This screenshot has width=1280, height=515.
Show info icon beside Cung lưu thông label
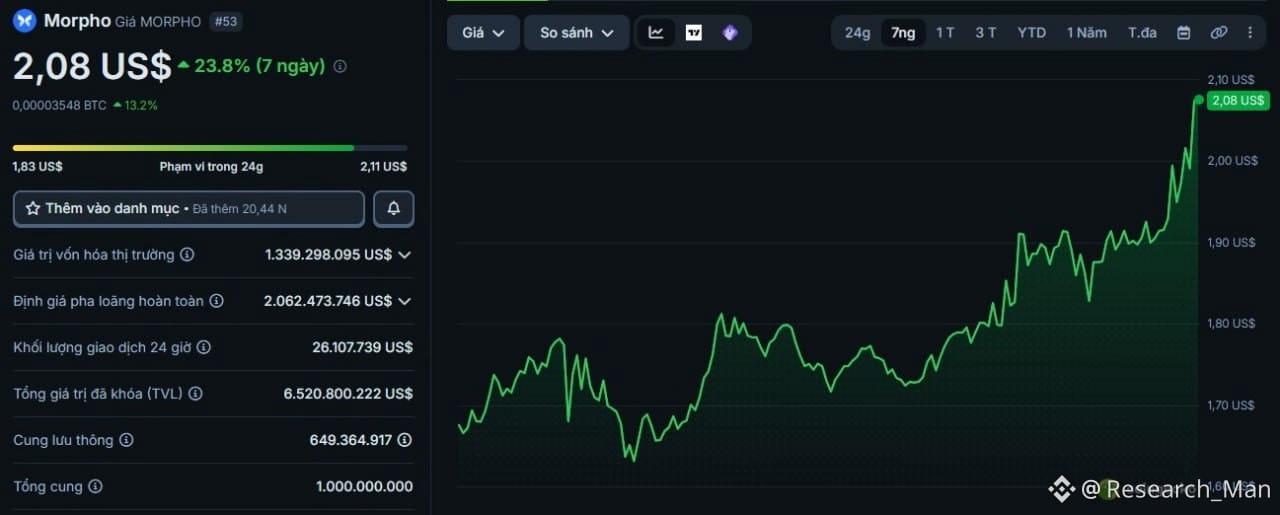(126, 440)
